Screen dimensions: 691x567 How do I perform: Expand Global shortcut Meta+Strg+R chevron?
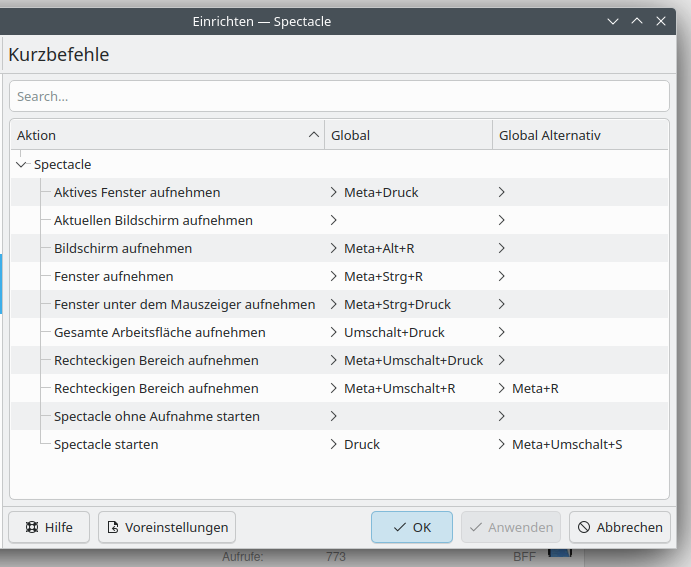click(x=334, y=276)
